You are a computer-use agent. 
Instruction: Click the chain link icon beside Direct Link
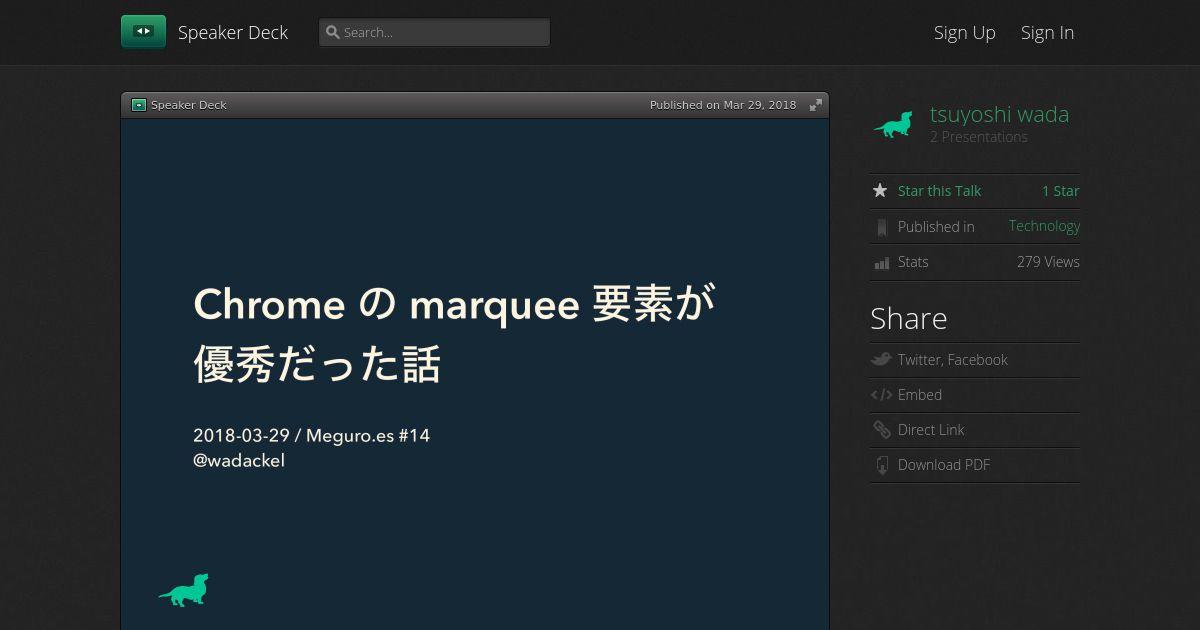coord(881,430)
